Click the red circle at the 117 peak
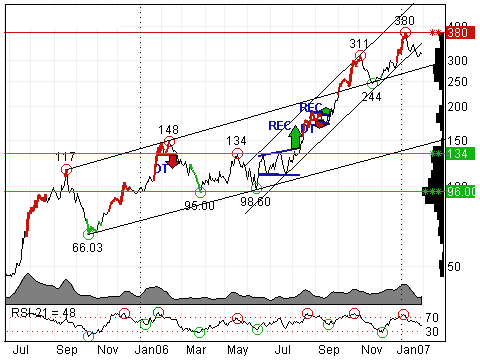Image resolution: width=480 pixels, height=360 pixels. click(67, 170)
